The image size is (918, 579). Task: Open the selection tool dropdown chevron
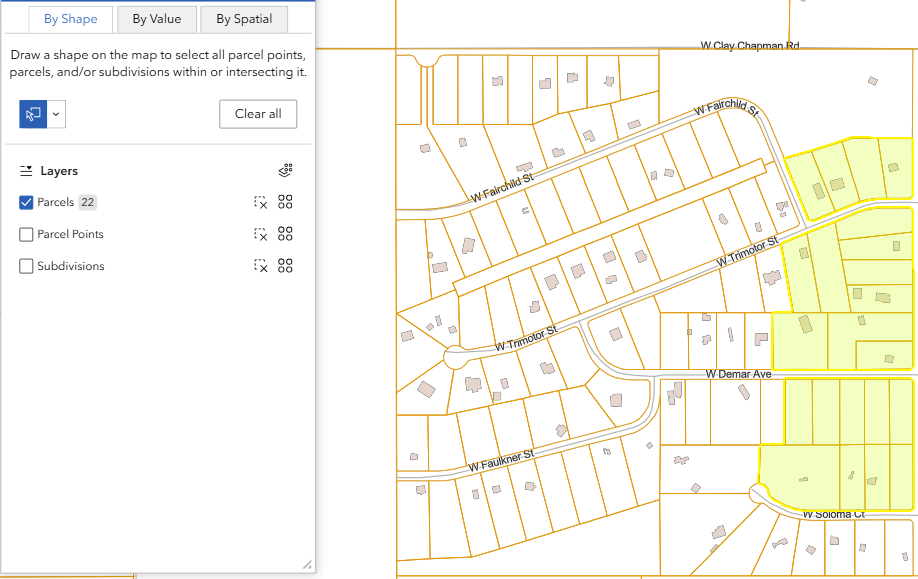point(56,113)
